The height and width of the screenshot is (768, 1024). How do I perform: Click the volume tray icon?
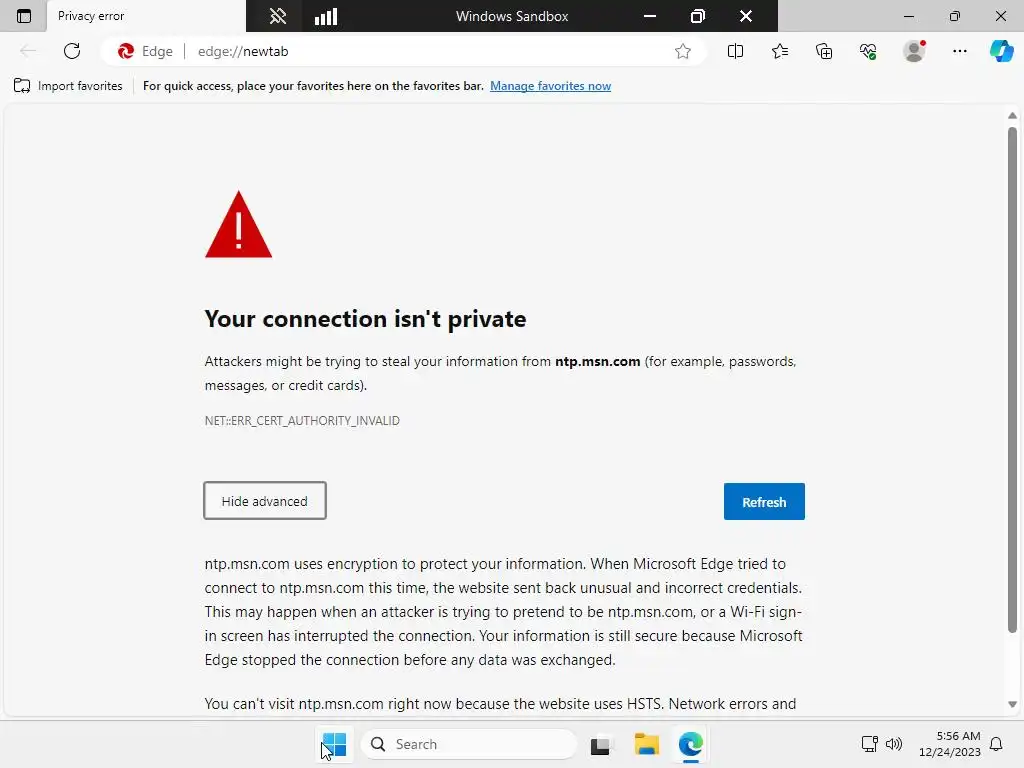tap(893, 744)
